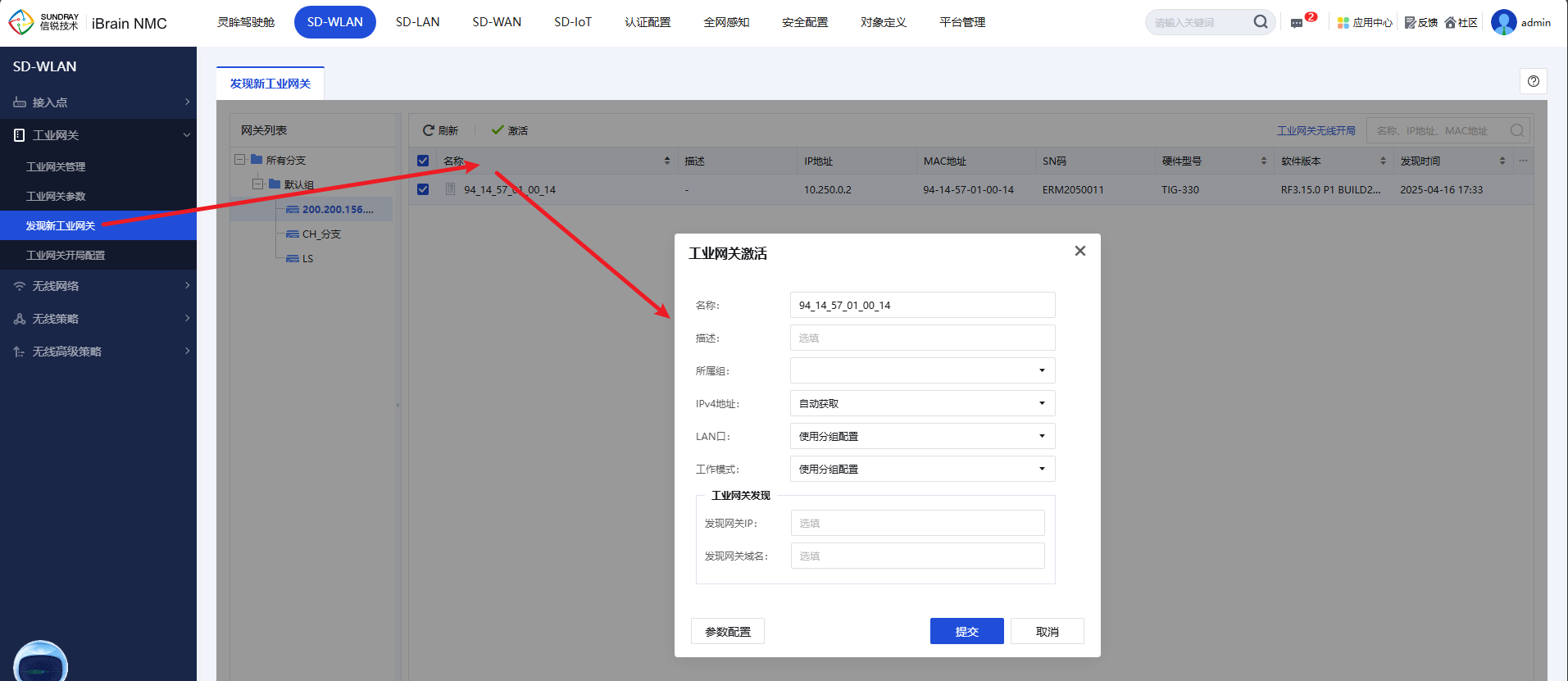Open the 工业网关无线开局 link
The width and height of the screenshot is (1568, 681).
click(x=1316, y=130)
